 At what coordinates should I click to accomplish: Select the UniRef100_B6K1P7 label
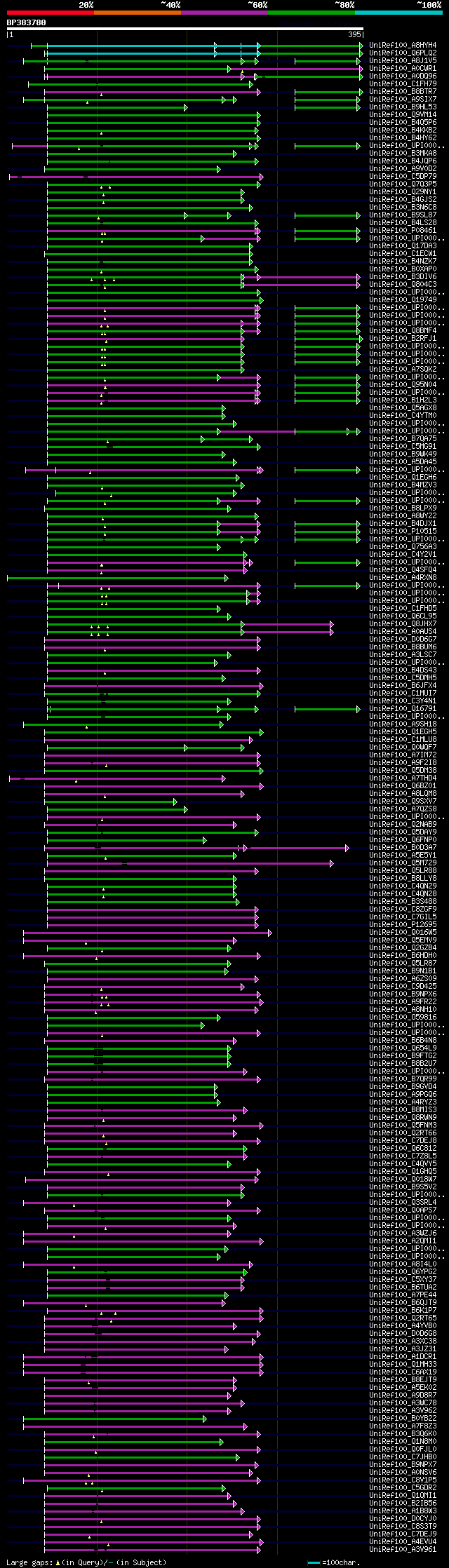tap(403, 1310)
